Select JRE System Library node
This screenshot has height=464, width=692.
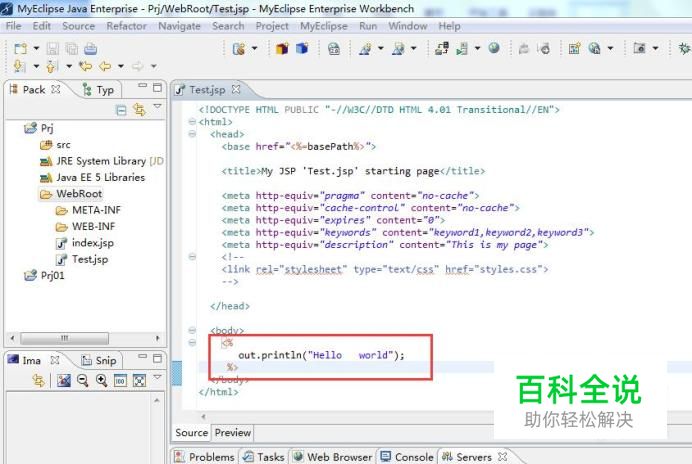pyautogui.click(x=102, y=161)
